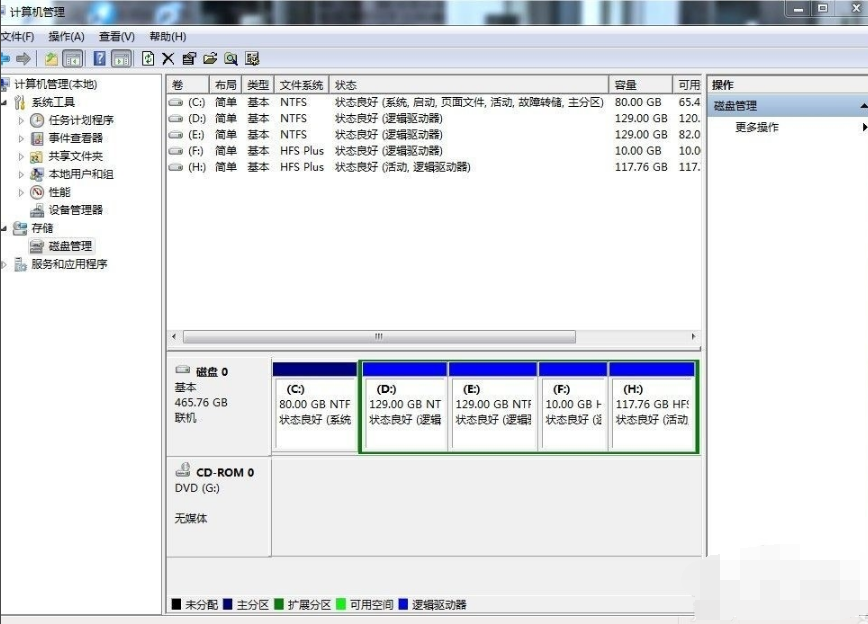Expand the 任务计划程序 tree node
The image size is (868, 624).
(x=22, y=120)
